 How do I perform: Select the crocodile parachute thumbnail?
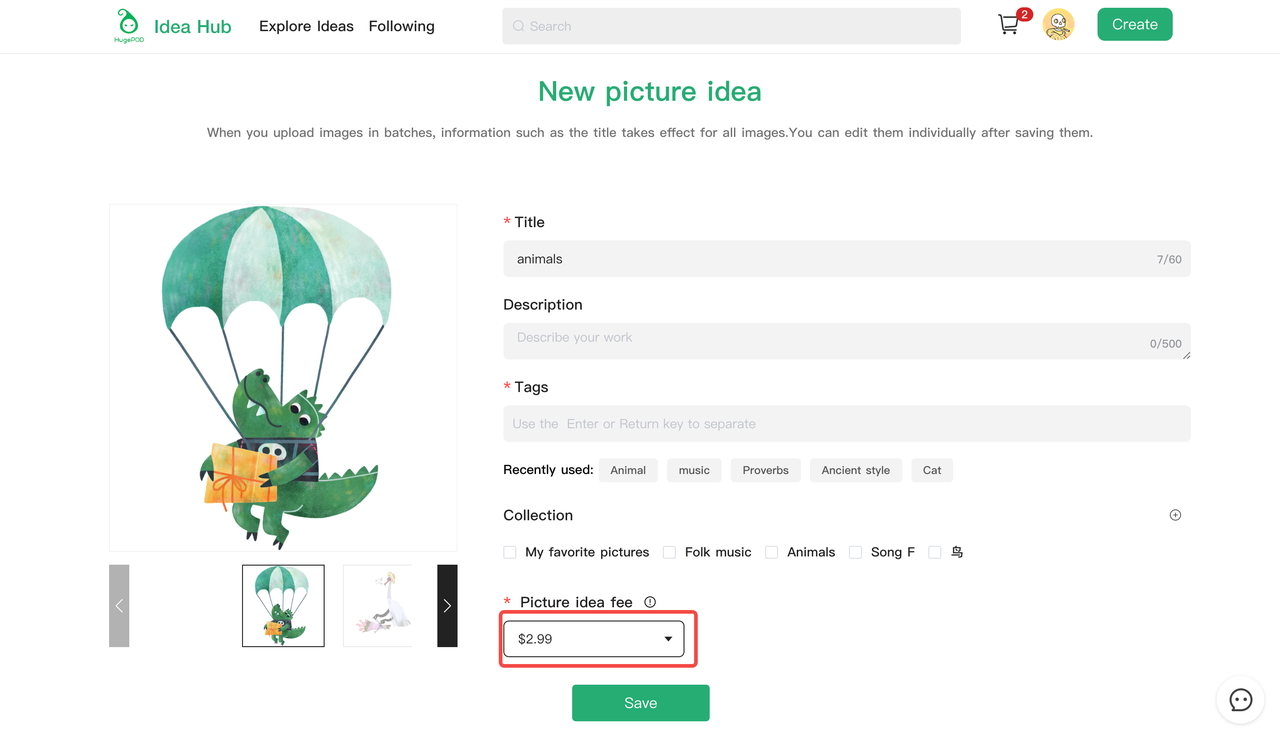[283, 606]
